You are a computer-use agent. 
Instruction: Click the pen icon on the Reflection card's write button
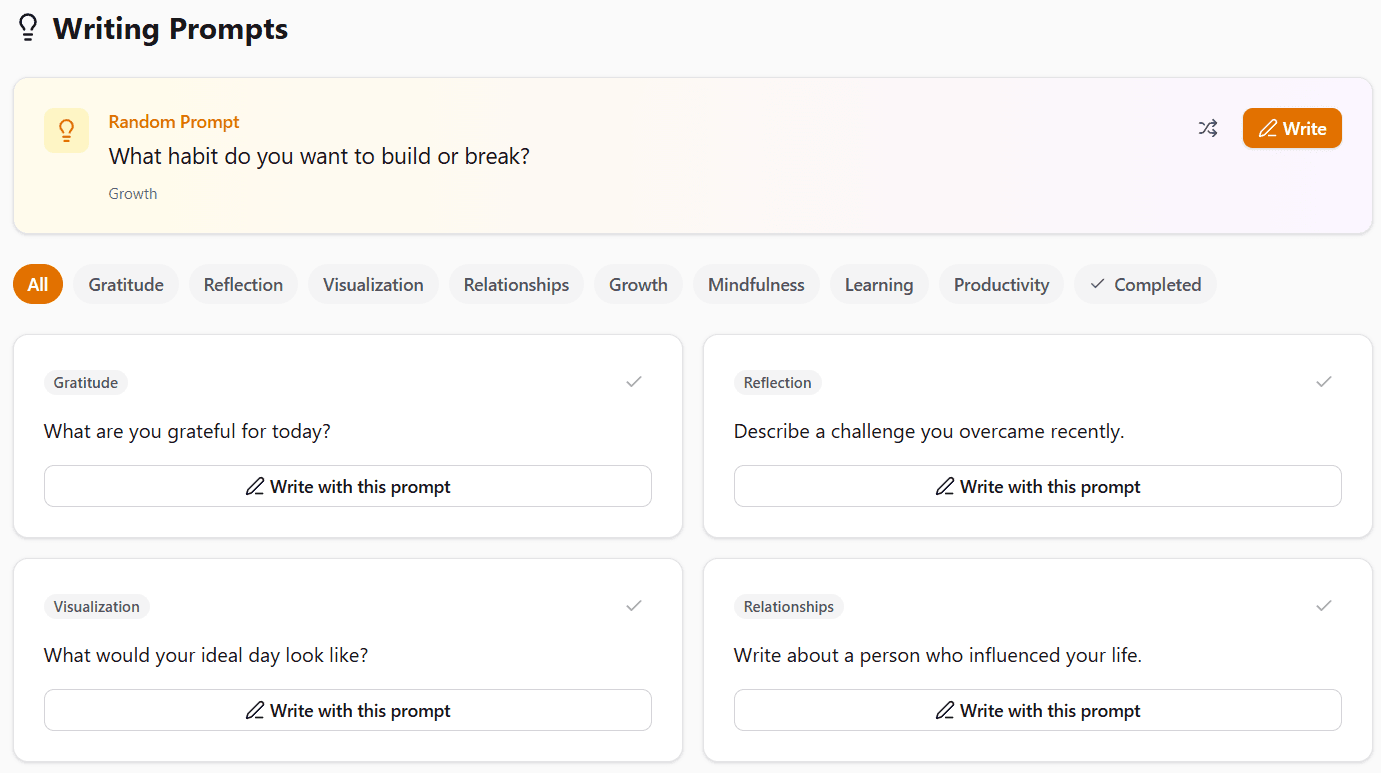(946, 486)
